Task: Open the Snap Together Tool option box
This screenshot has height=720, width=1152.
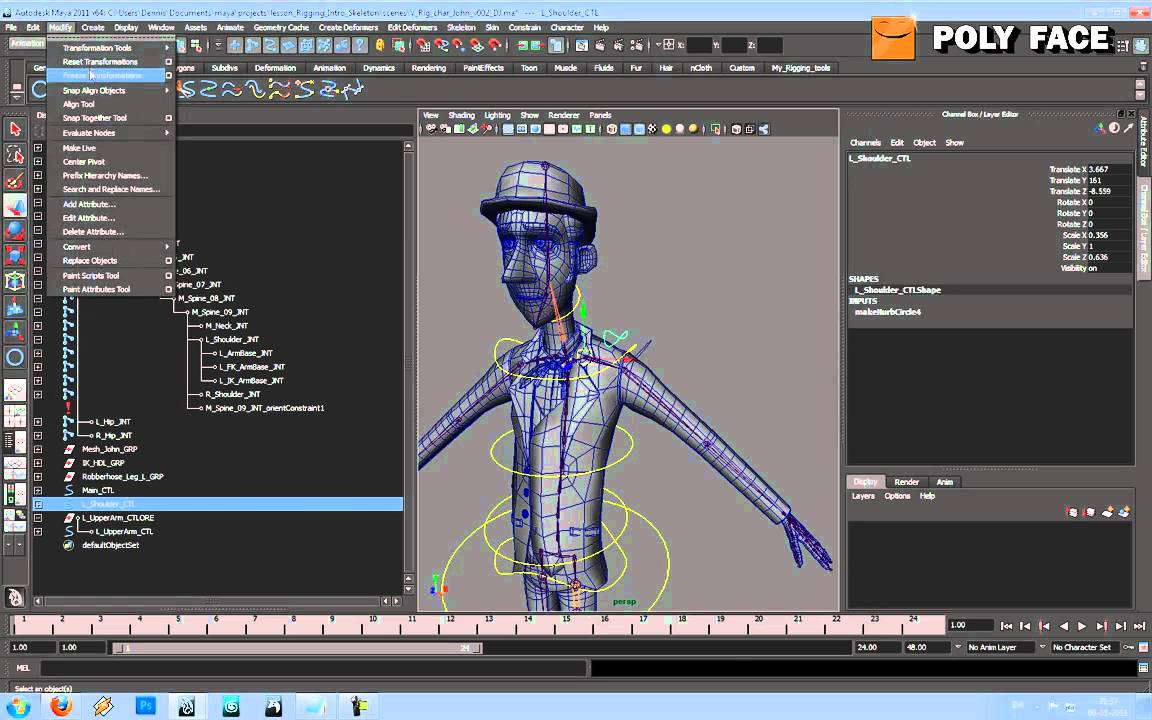Action: coord(168,118)
